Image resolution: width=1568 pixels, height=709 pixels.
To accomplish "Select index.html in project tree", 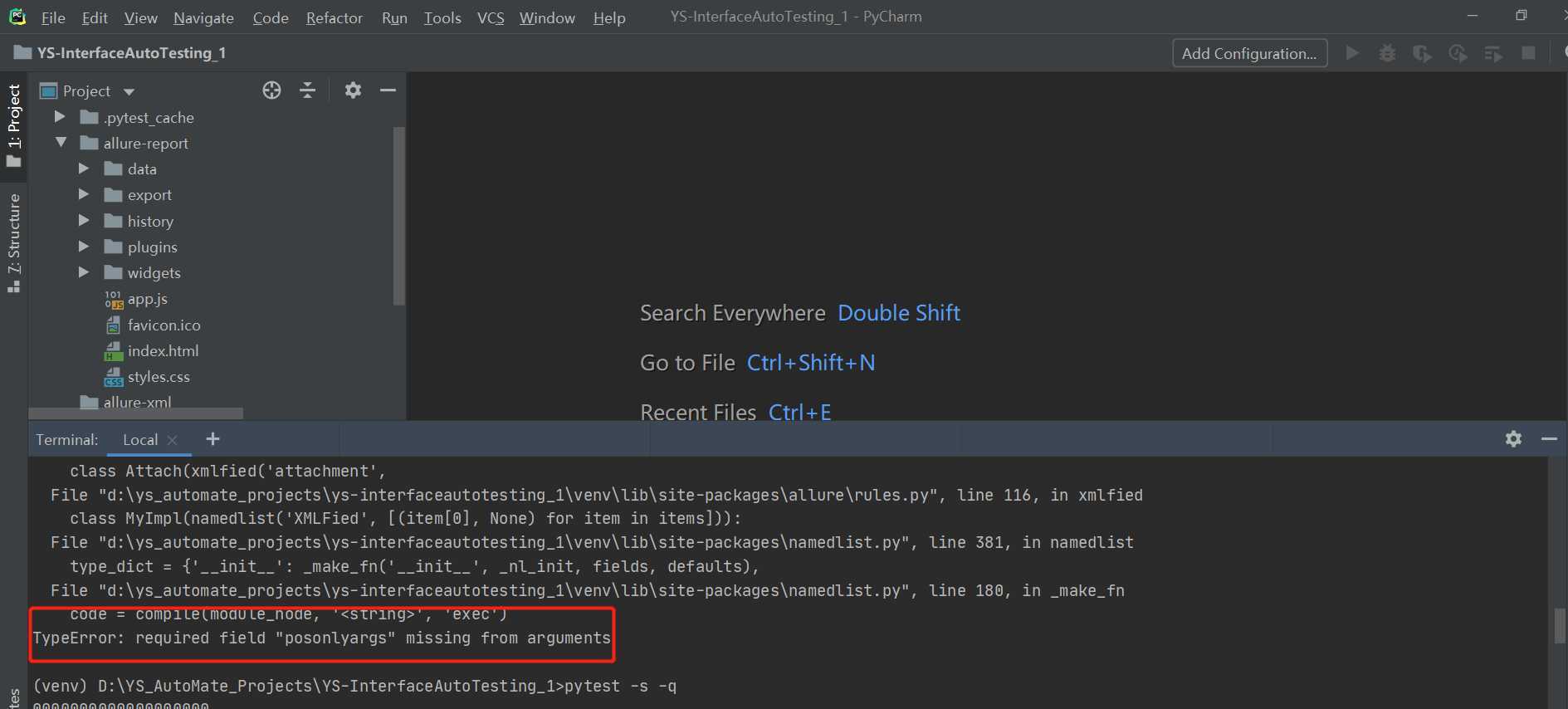I will coord(163,351).
